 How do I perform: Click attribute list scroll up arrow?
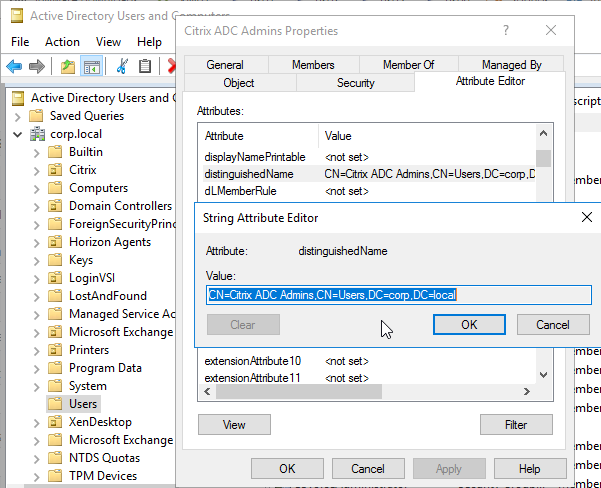click(543, 133)
